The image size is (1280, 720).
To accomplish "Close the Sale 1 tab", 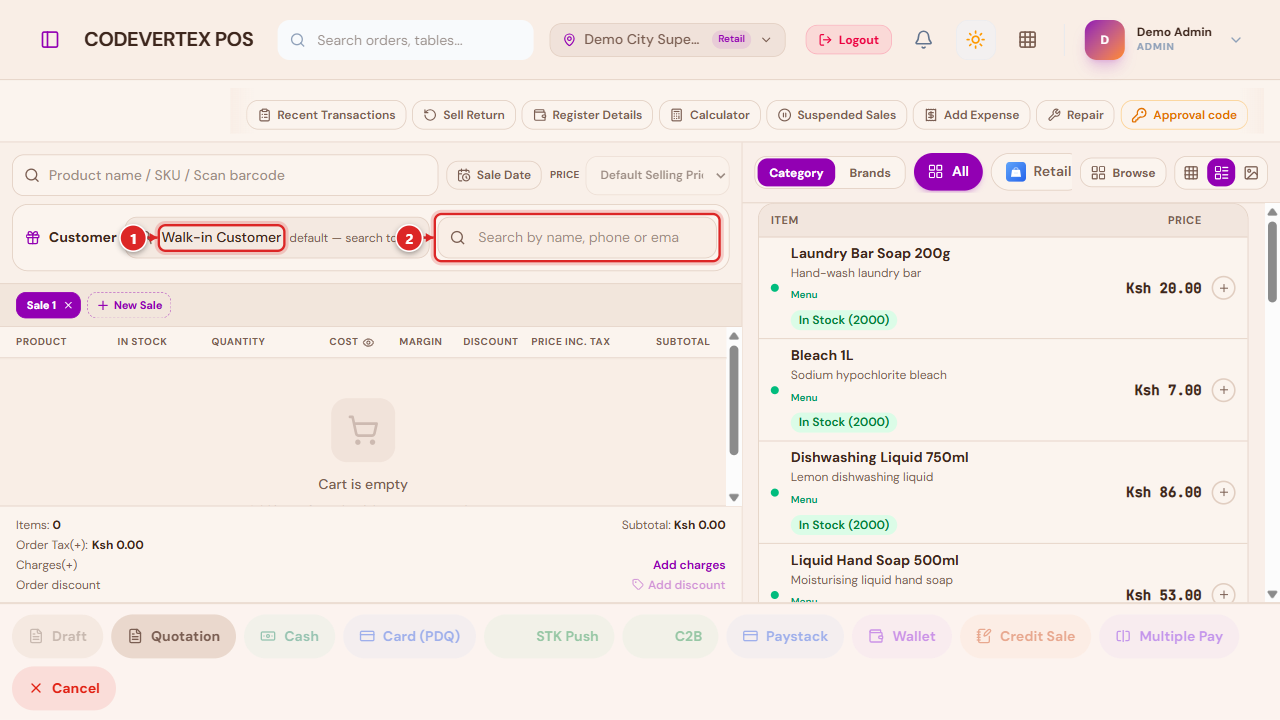I will (x=68, y=305).
